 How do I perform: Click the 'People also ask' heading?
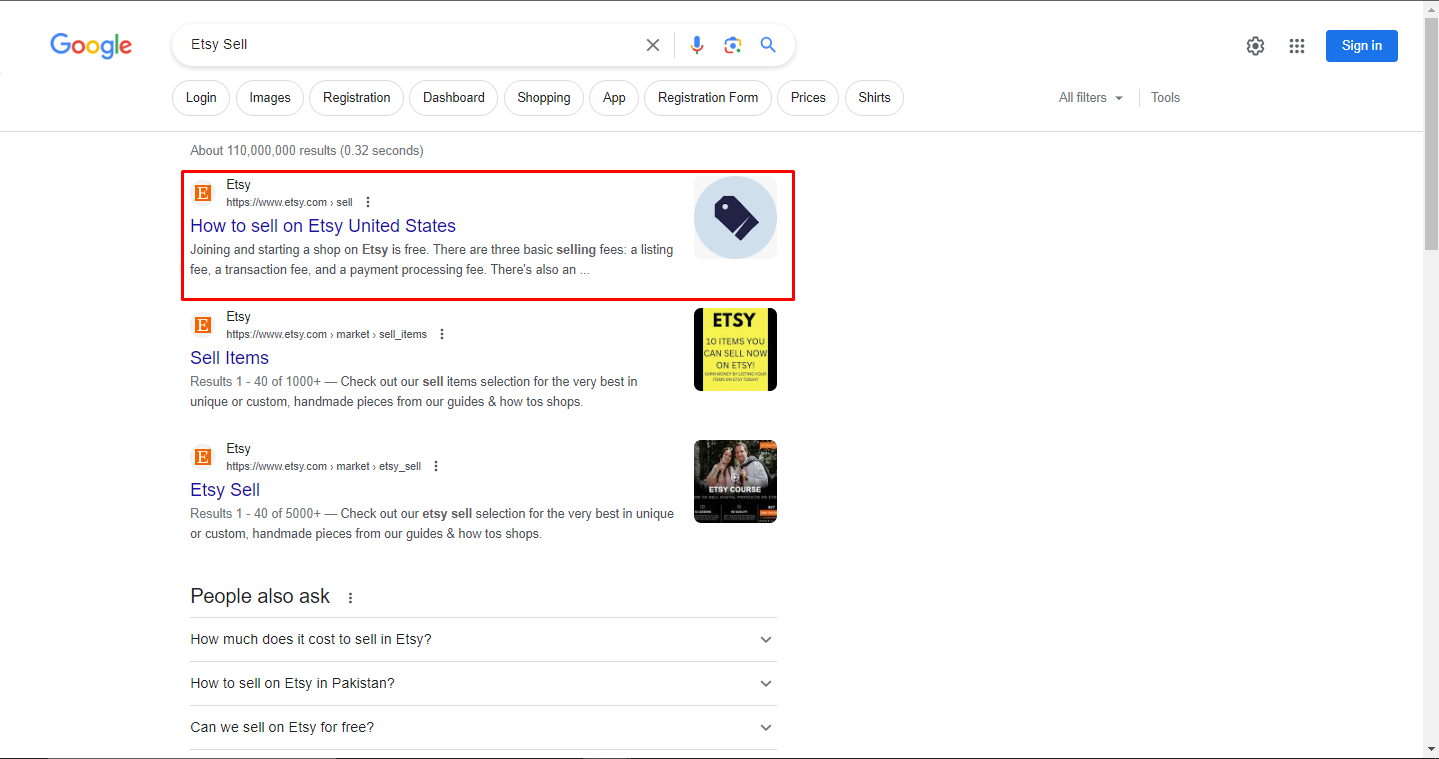pyautogui.click(x=260, y=596)
